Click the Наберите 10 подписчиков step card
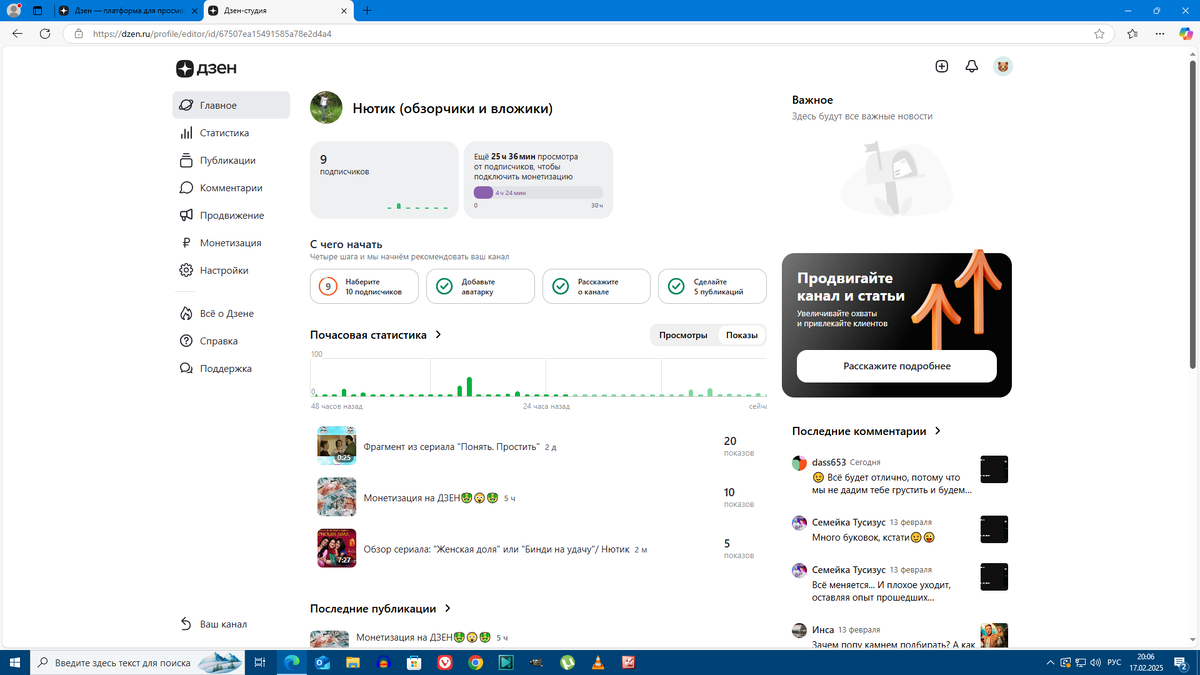The height and width of the screenshot is (675, 1200). (x=364, y=287)
